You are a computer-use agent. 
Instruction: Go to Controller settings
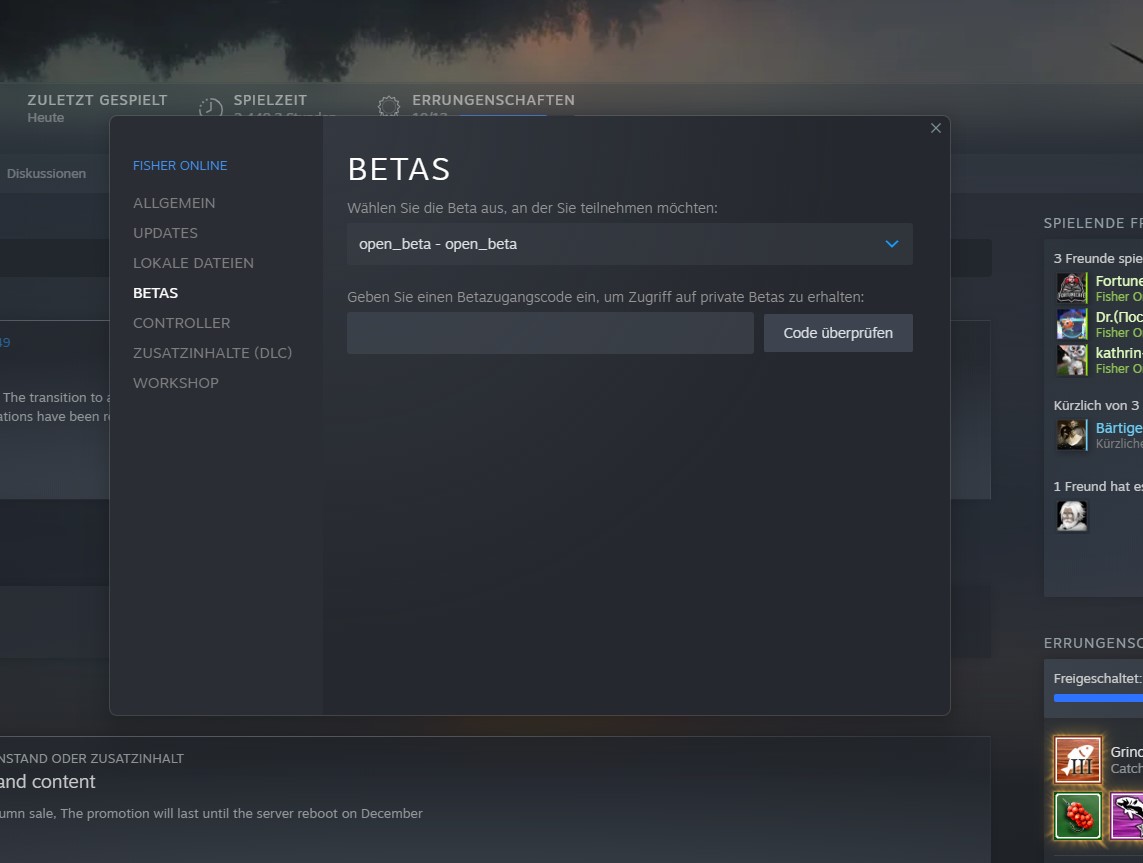coord(182,323)
